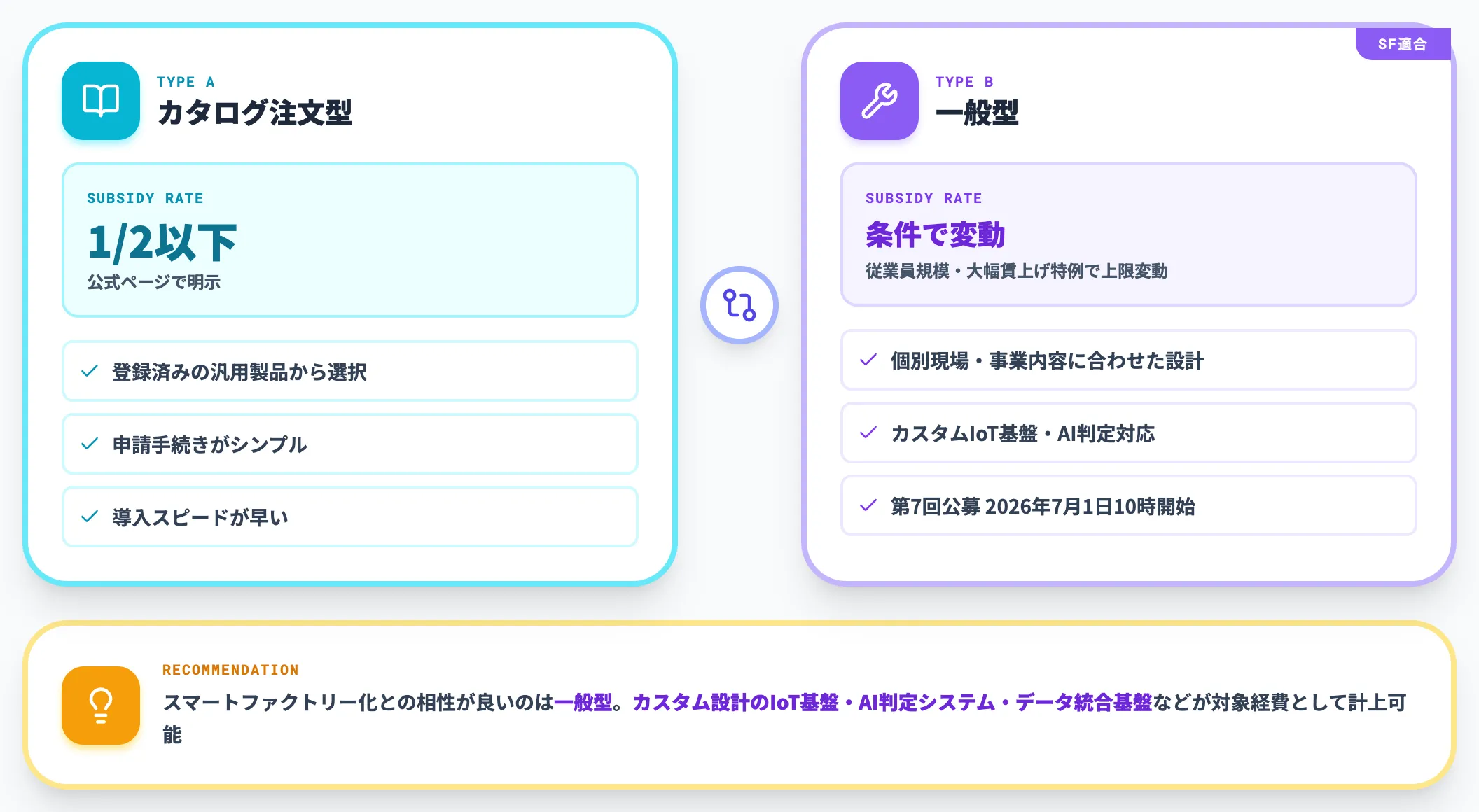
Task: Click the 公式ページで明示 note
Action: (x=153, y=282)
